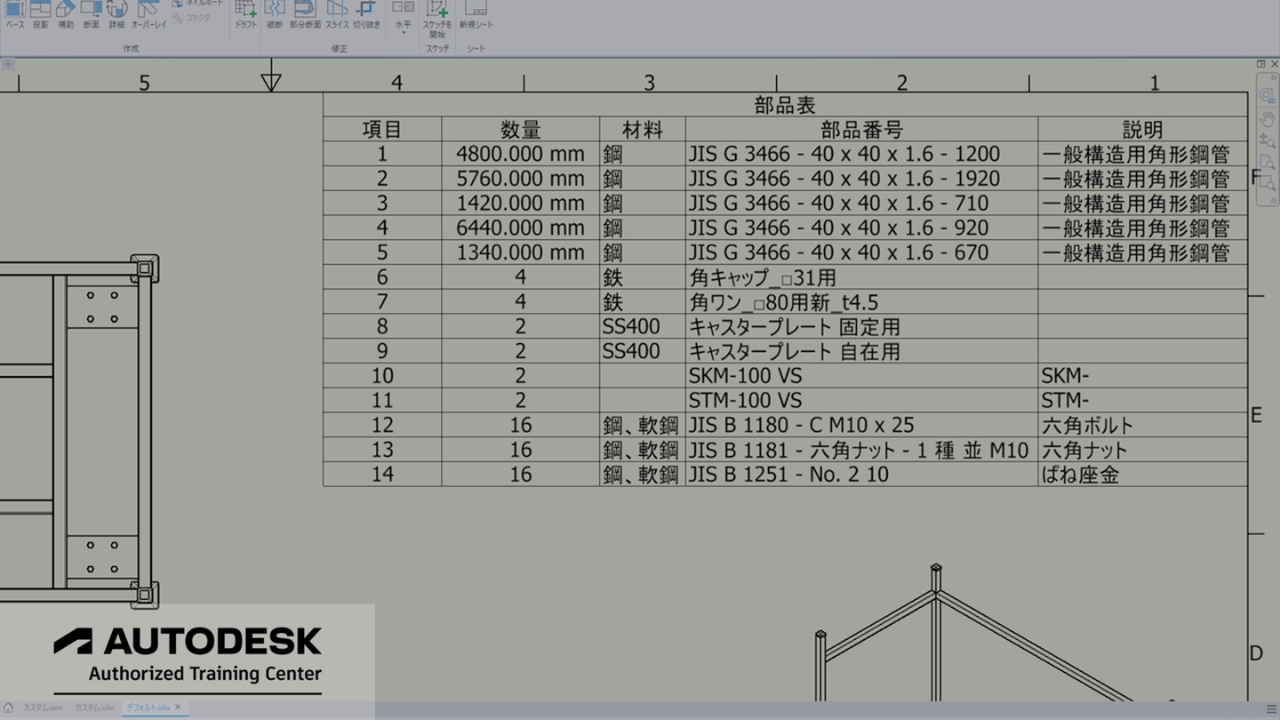Click the fold marker triangle on top ruler
The width and height of the screenshot is (1280, 720).
(x=270, y=81)
